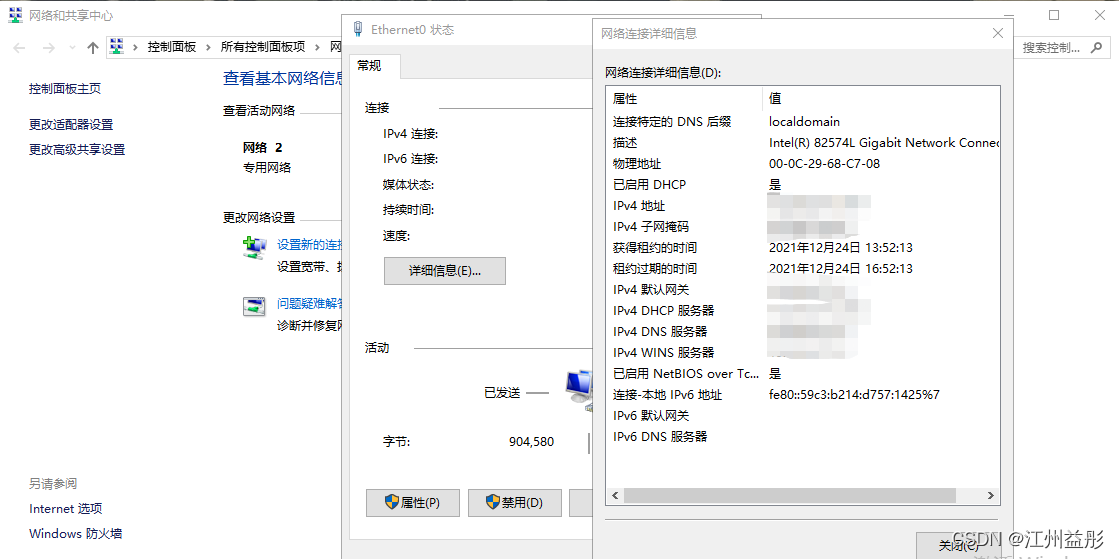Click the Network and Sharing Center title icon

[15, 15]
